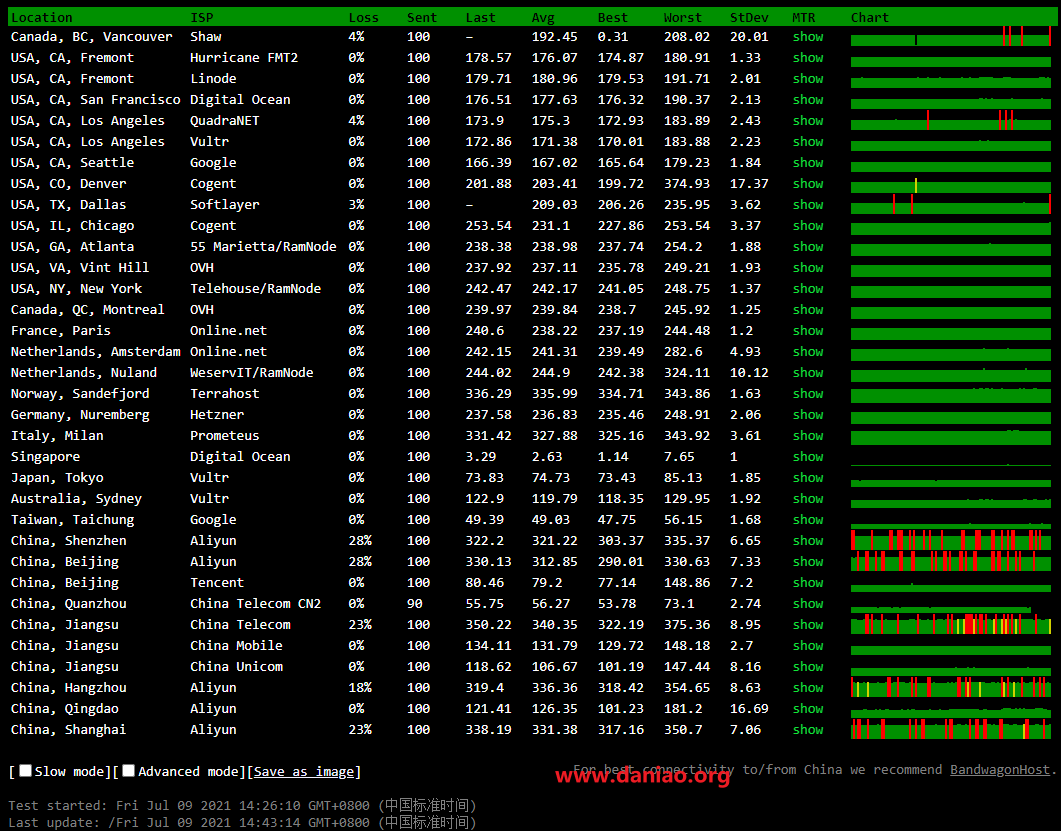Show MTR for Beijing Tencent row
Viewport: 1061px width, 831px height.
click(x=807, y=582)
